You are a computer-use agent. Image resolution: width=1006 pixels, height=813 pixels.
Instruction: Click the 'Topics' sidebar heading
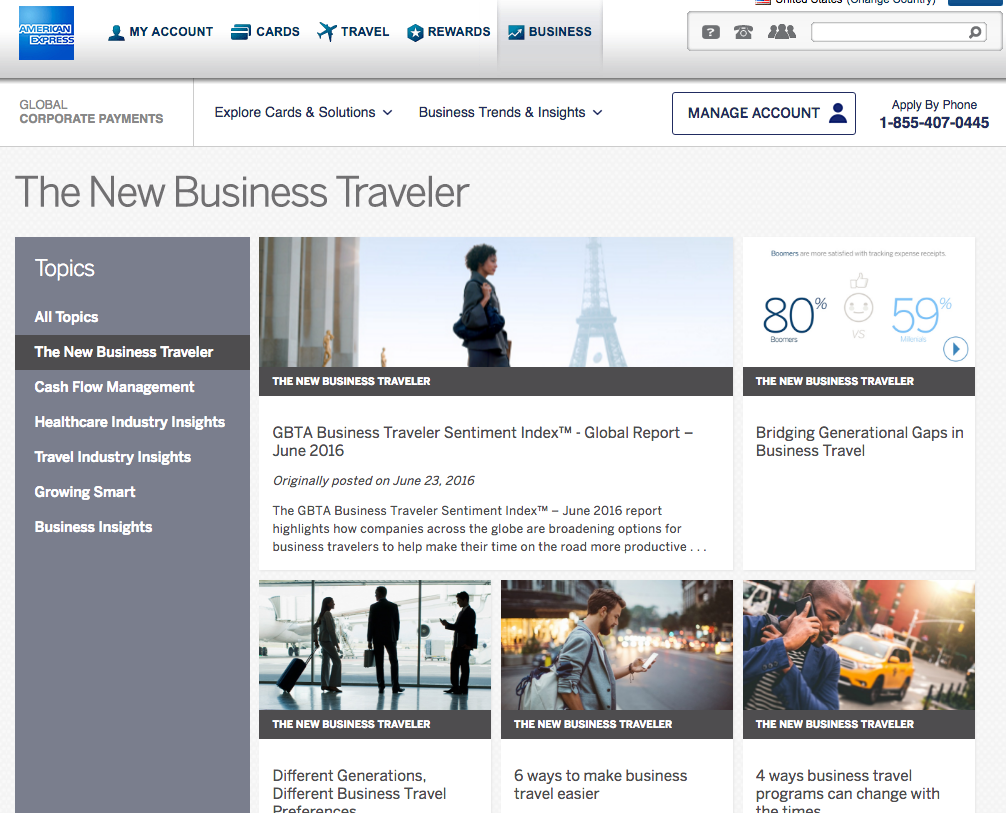[64, 268]
